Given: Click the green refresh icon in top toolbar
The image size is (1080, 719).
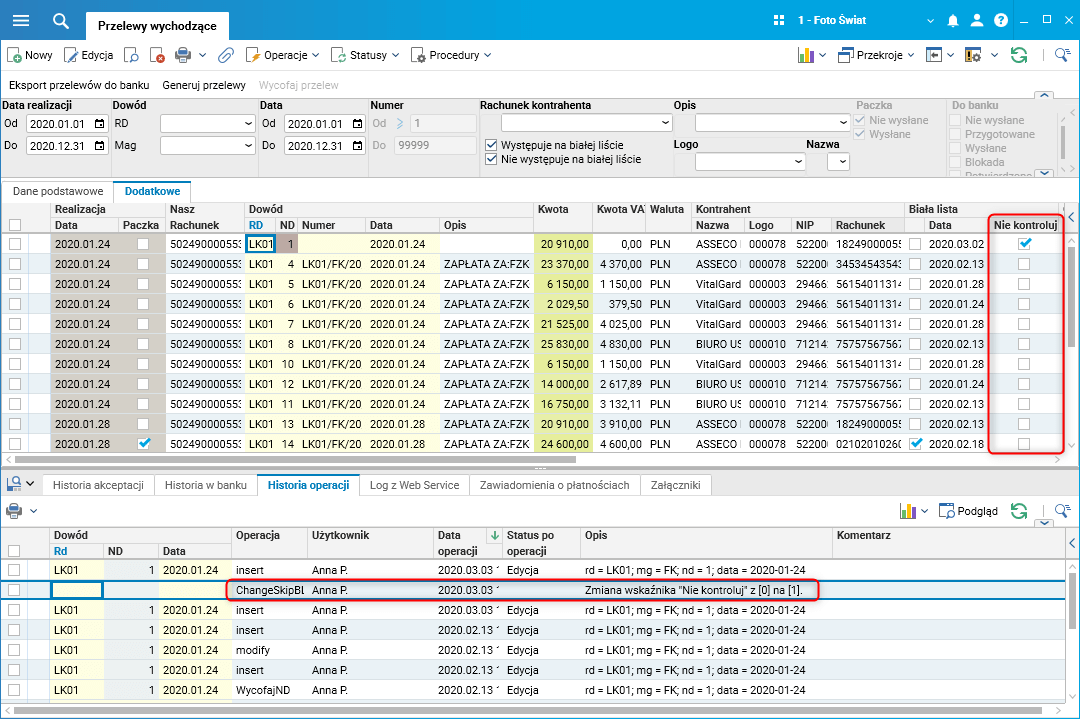Looking at the screenshot, I should (1019, 55).
